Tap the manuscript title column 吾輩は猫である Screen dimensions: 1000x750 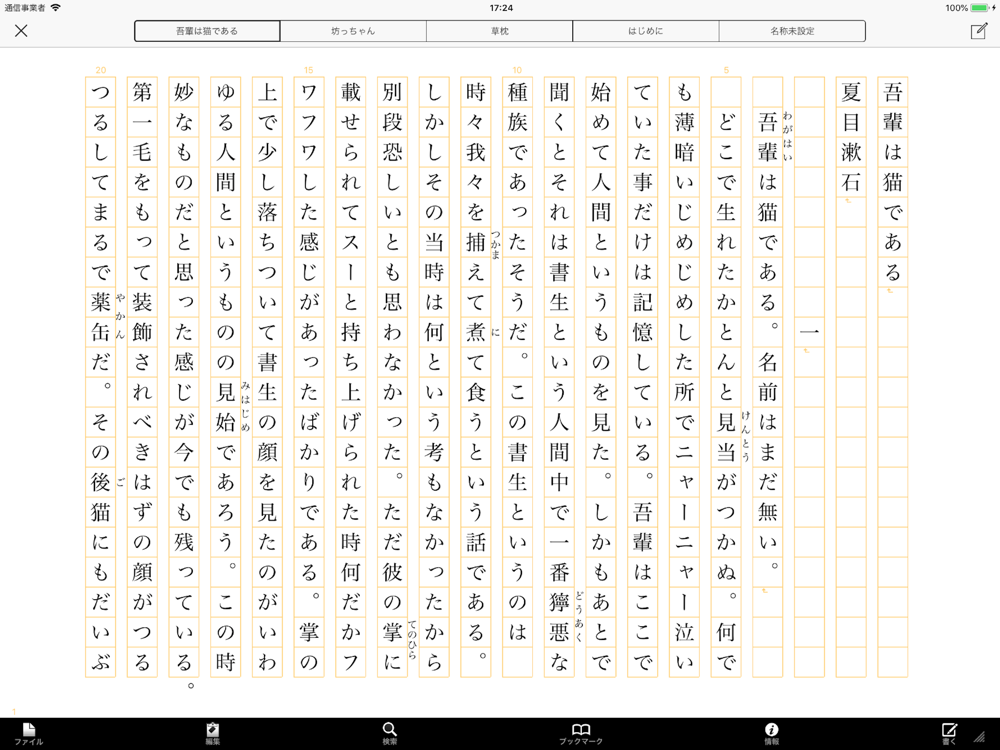point(893,182)
